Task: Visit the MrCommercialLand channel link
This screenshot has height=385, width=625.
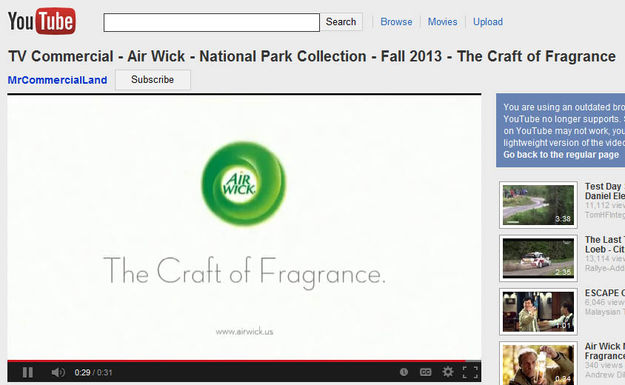Action: pyautogui.click(x=57, y=80)
